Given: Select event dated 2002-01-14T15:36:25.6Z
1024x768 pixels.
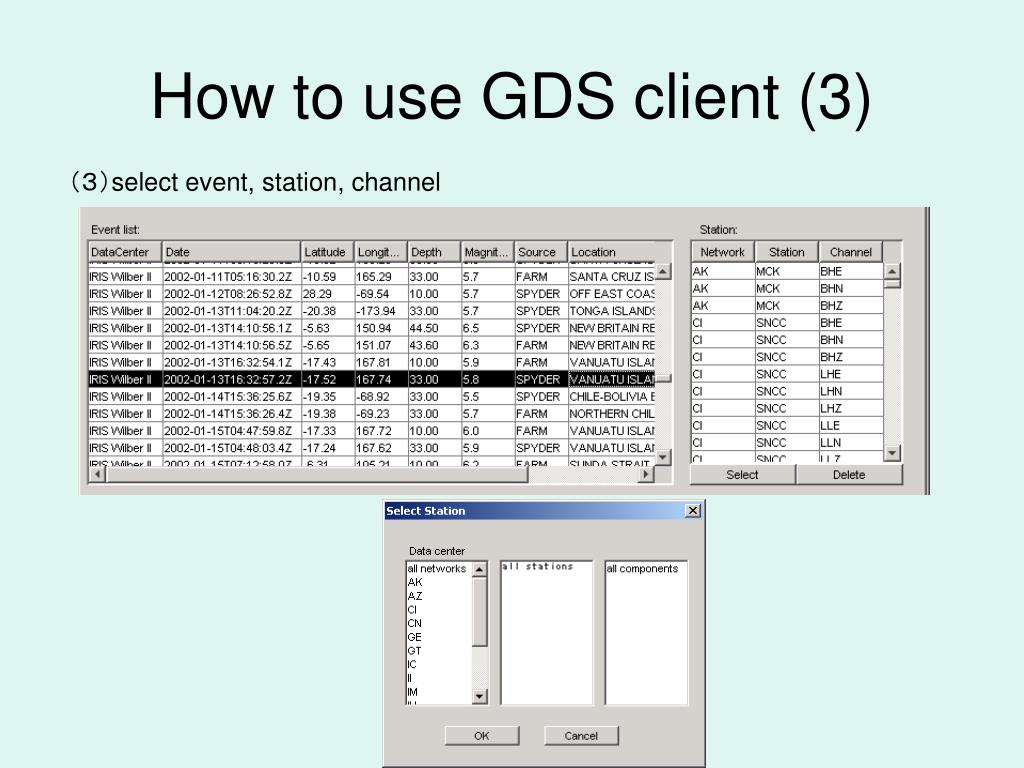Looking at the screenshot, I should coord(372,396).
